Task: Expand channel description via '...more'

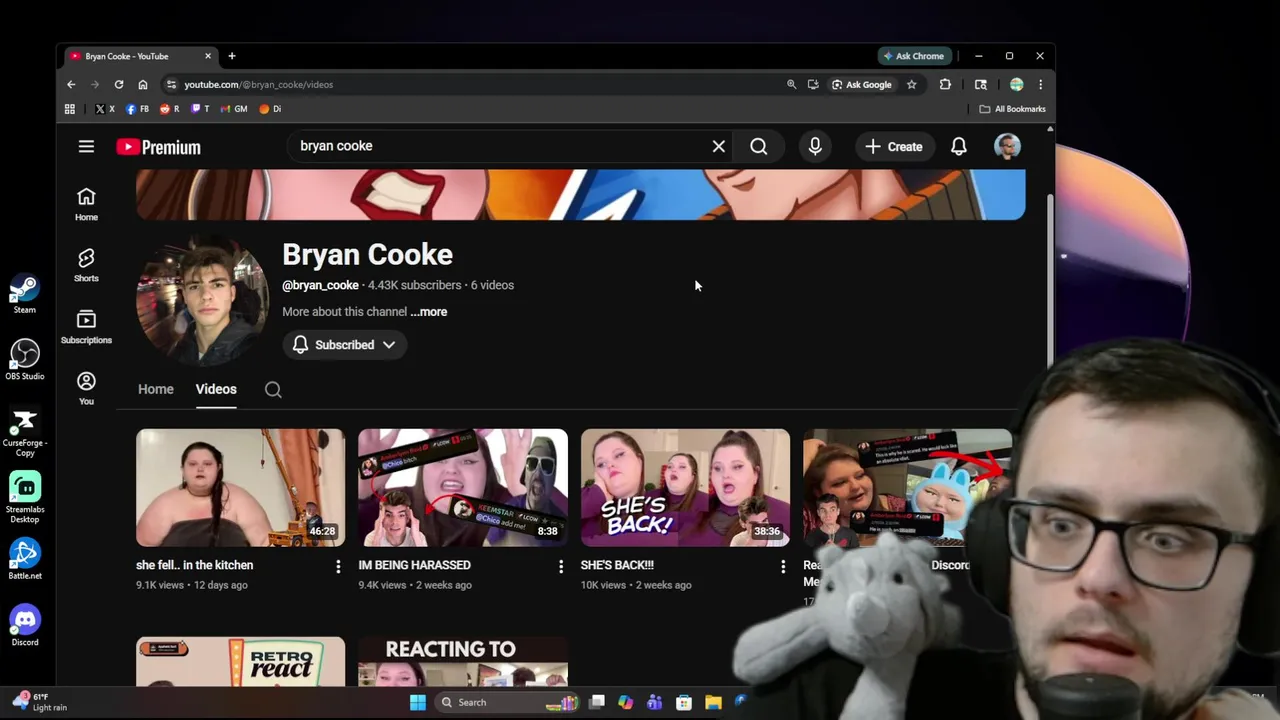Action: [x=428, y=312]
